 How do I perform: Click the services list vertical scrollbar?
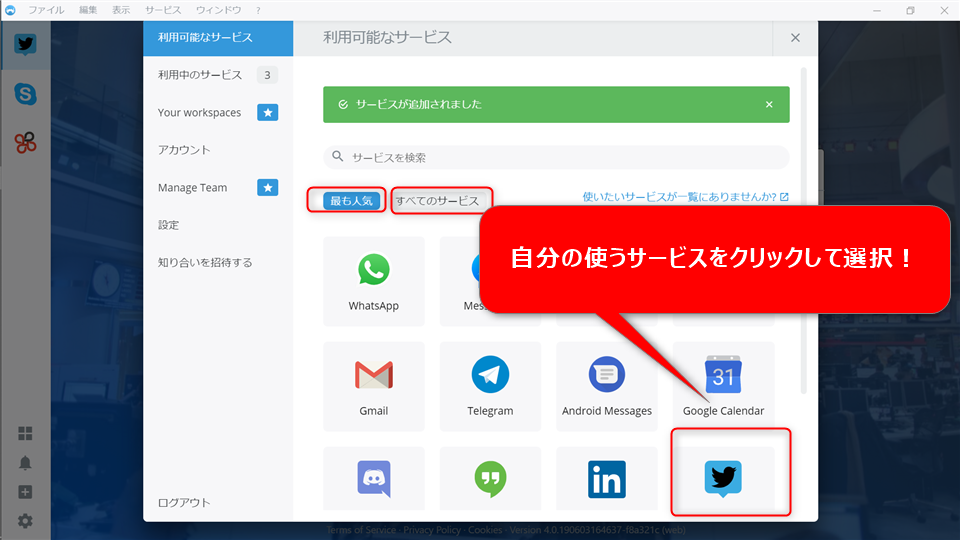tap(803, 231)
